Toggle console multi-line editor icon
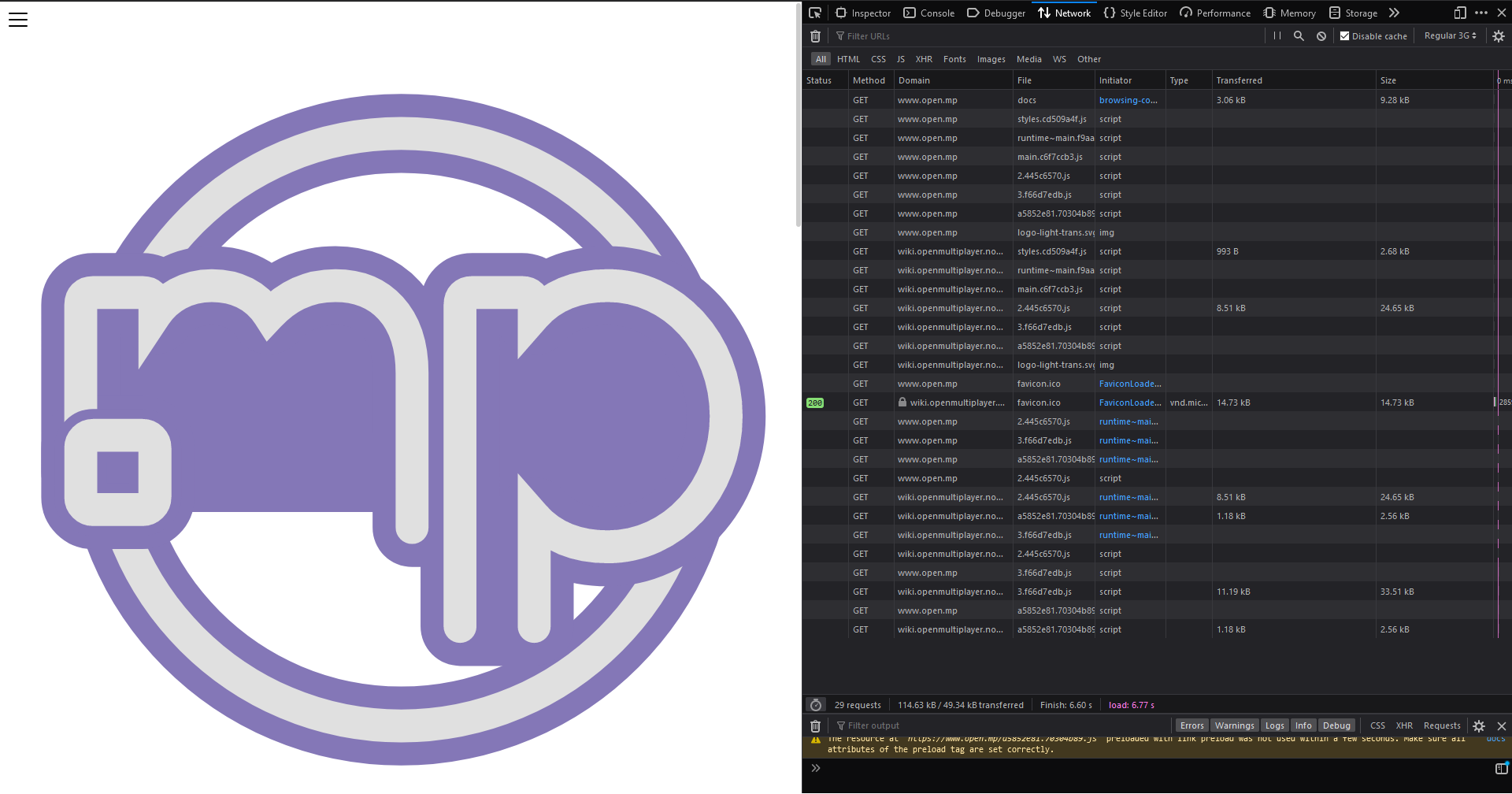Image resolution: width=1512 pixels, height=794 pixels. click(1501, 768)
